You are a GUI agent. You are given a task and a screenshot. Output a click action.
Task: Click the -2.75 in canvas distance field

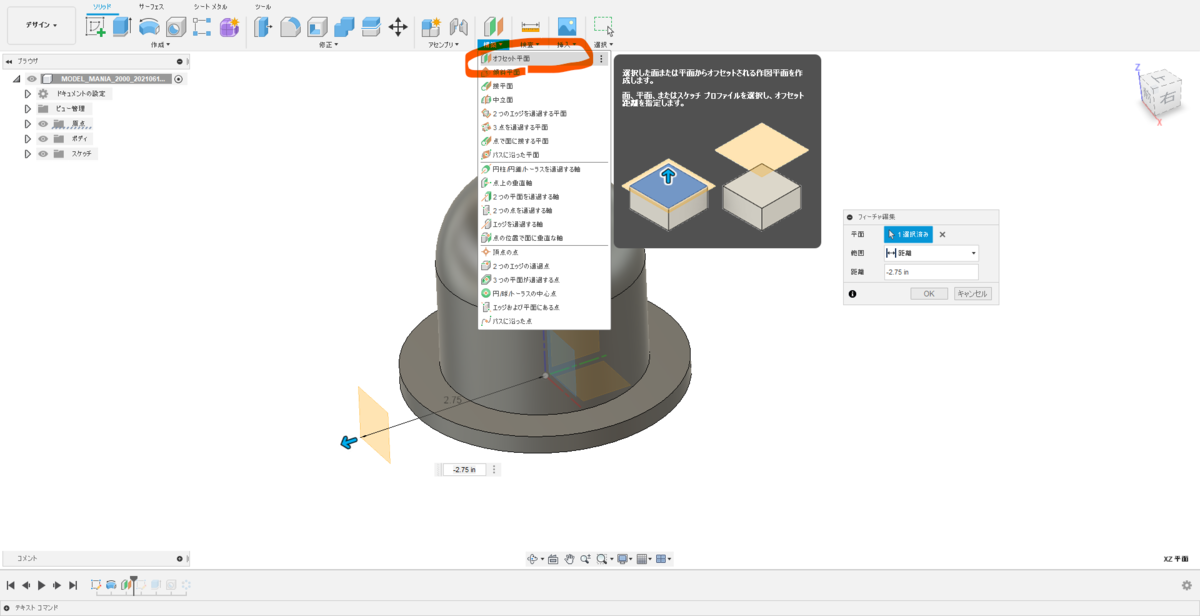click(x=465, y=469)
